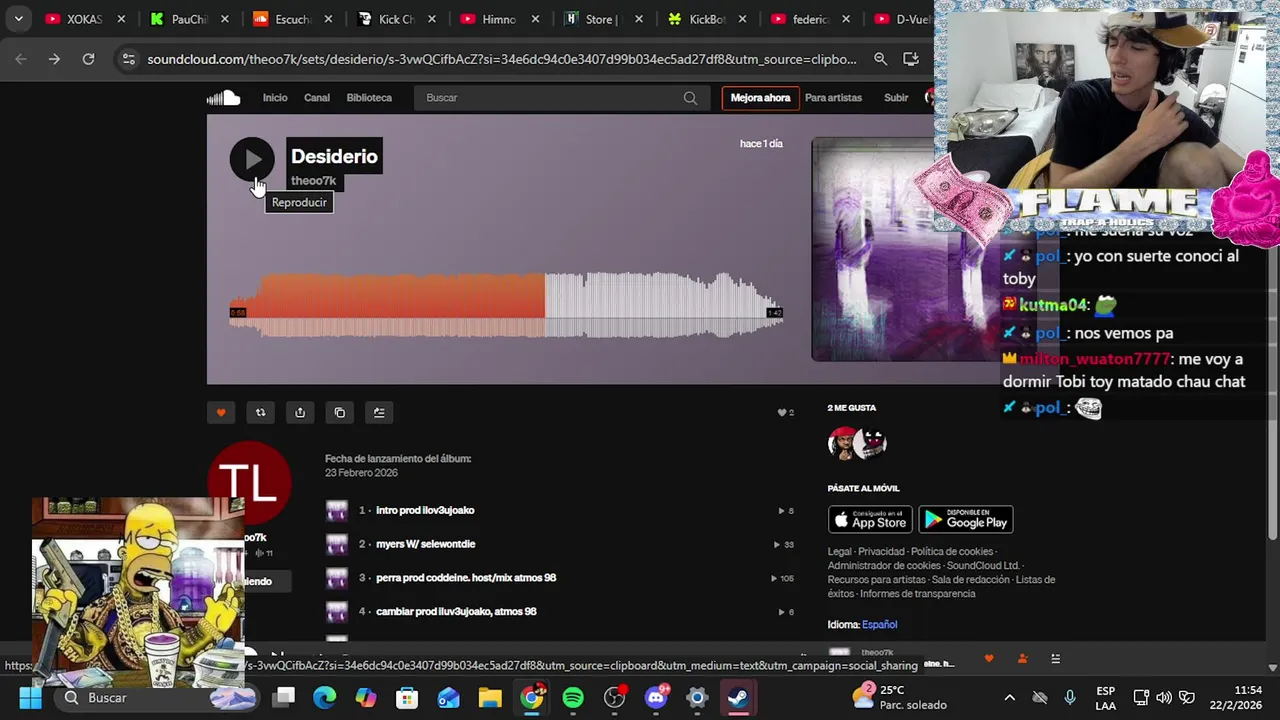Switch to the KickBot tab
The height and width of the screenshot is (720, 1280).
click(x=707, y=19)
